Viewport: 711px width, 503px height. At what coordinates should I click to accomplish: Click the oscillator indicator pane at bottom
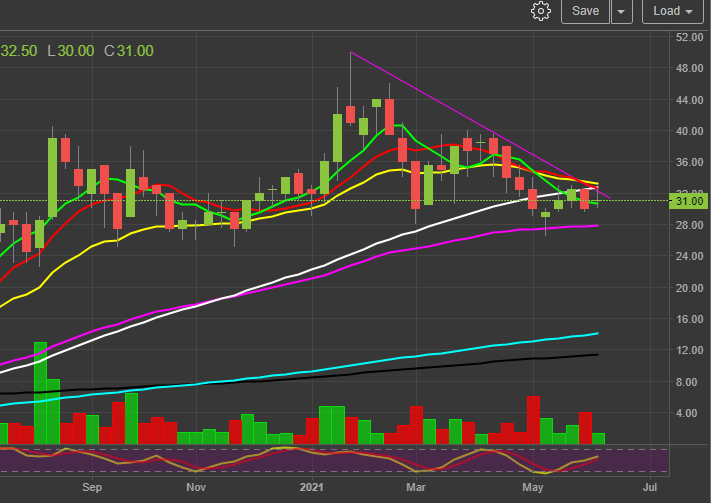pos(334,461)
